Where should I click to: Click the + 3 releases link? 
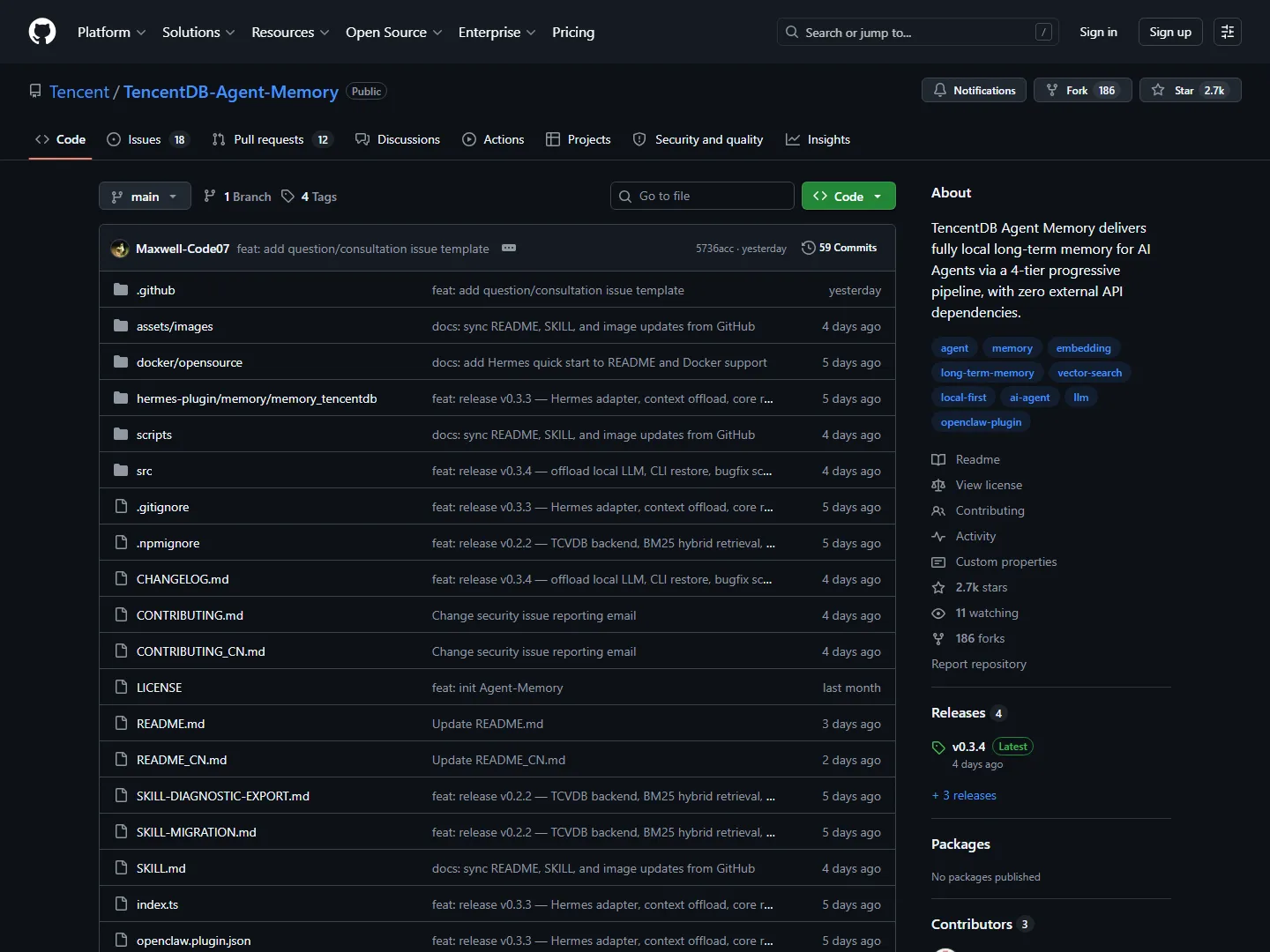964,795
